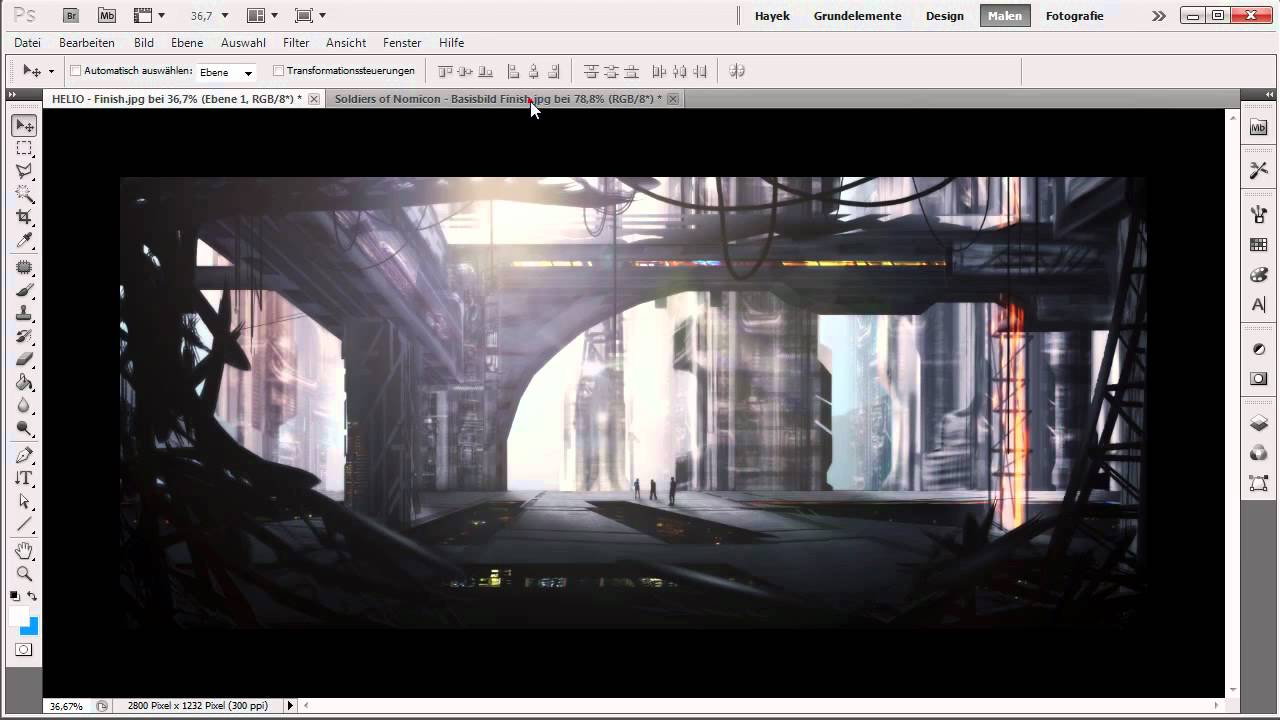This screenshot has height=720, width=1280.
Task: Switch to the Design workspace
Action: click(944, 16)
